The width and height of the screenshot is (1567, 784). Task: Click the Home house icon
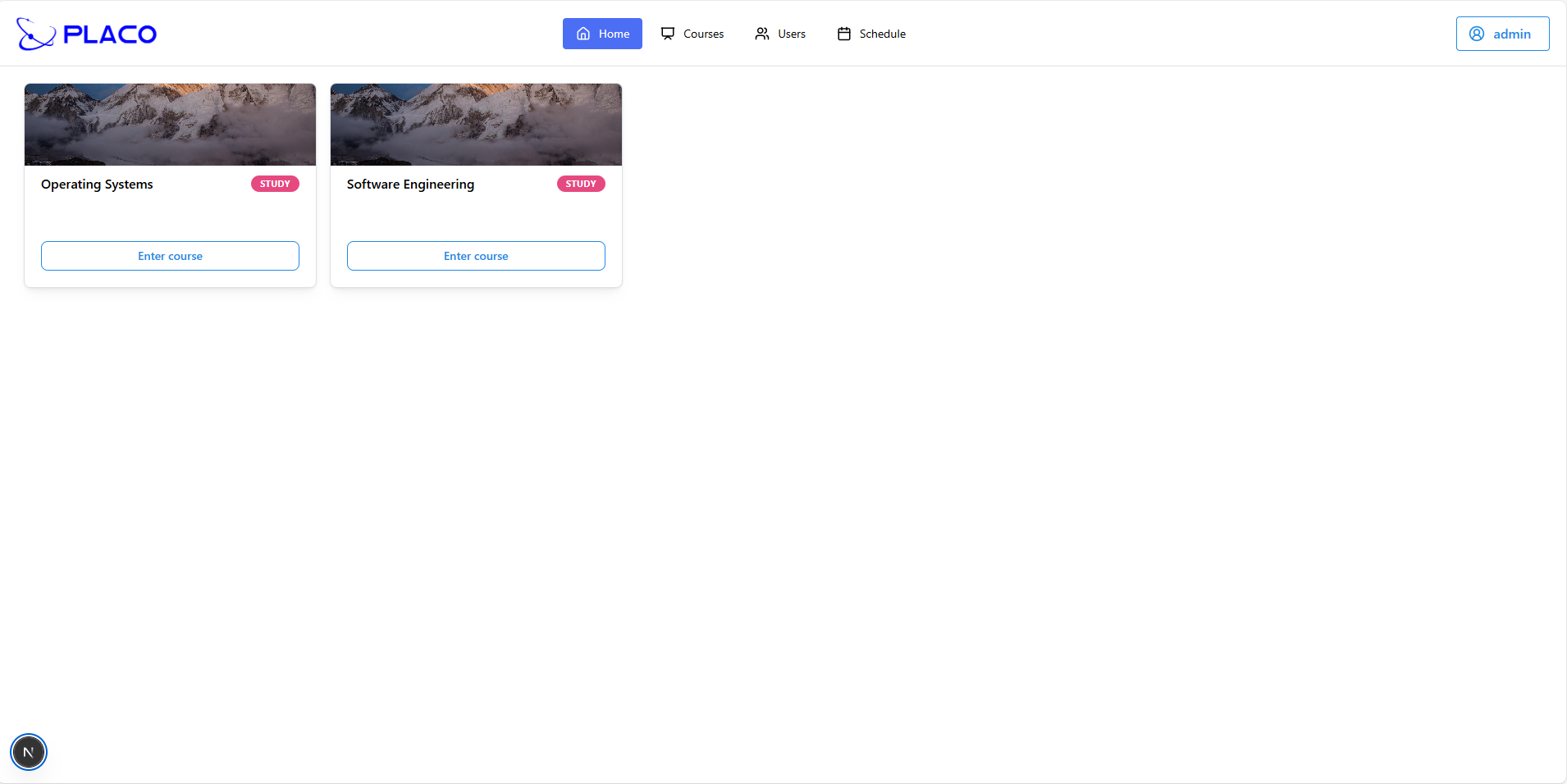click(x=583, y=34)
